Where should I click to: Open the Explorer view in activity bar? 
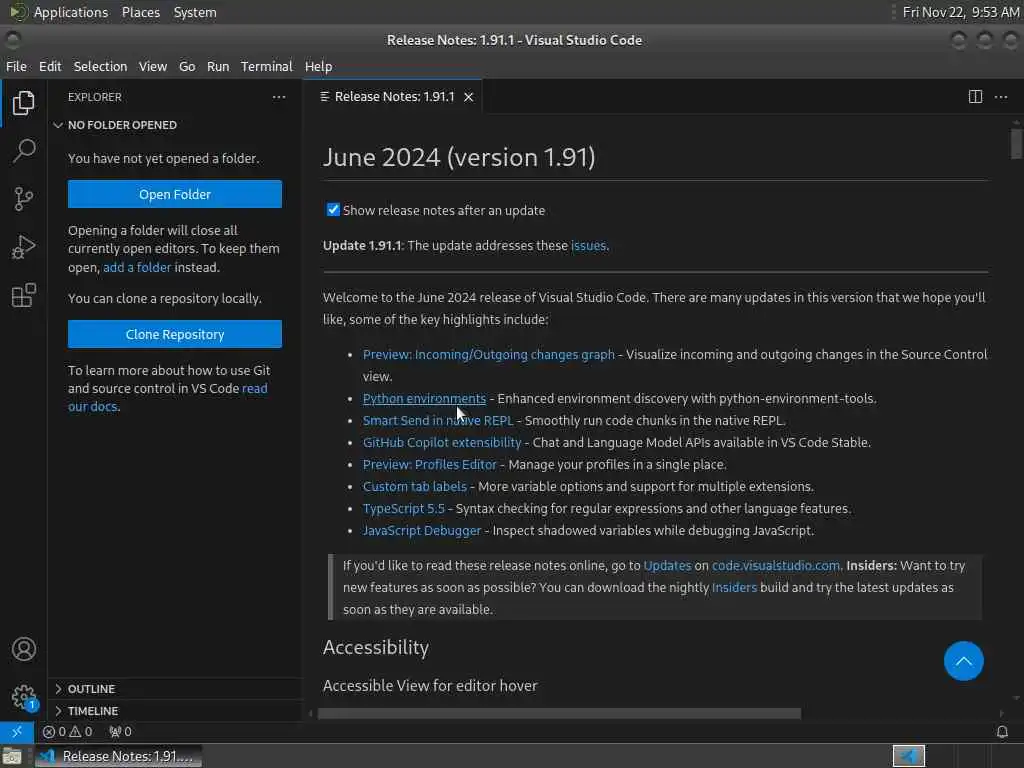[24, 103]
